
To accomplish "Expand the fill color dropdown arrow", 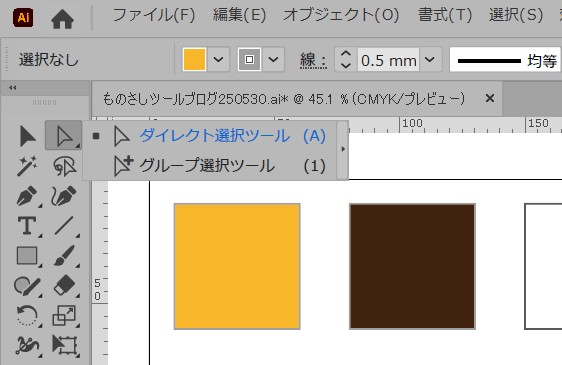I will click(218, 60).
